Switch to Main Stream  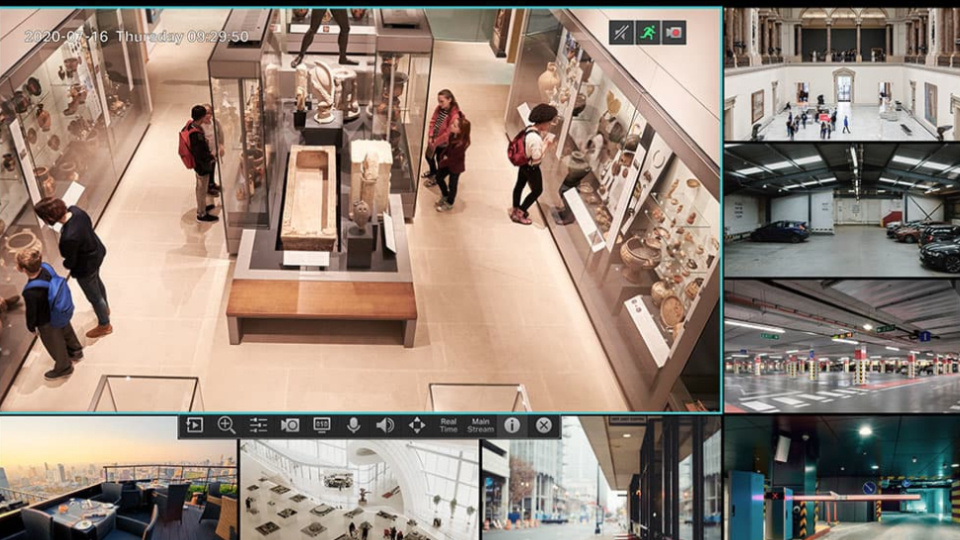pos(481,425)
